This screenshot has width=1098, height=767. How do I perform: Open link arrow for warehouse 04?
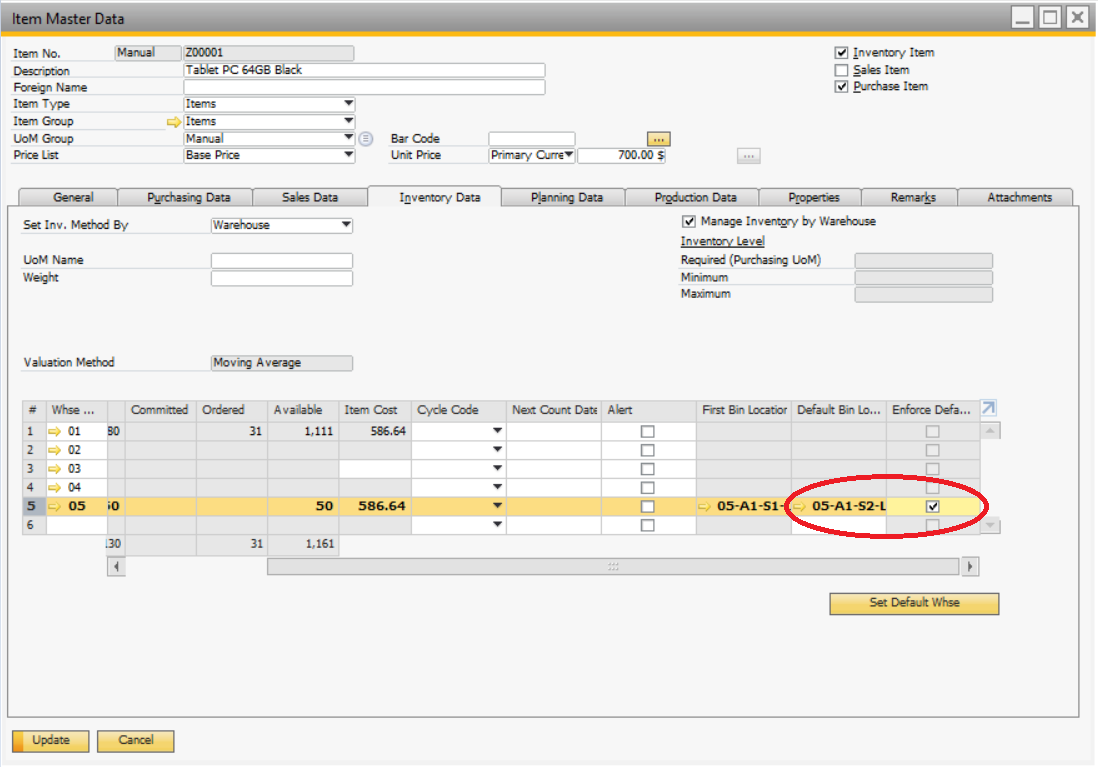tap(55, 488)
